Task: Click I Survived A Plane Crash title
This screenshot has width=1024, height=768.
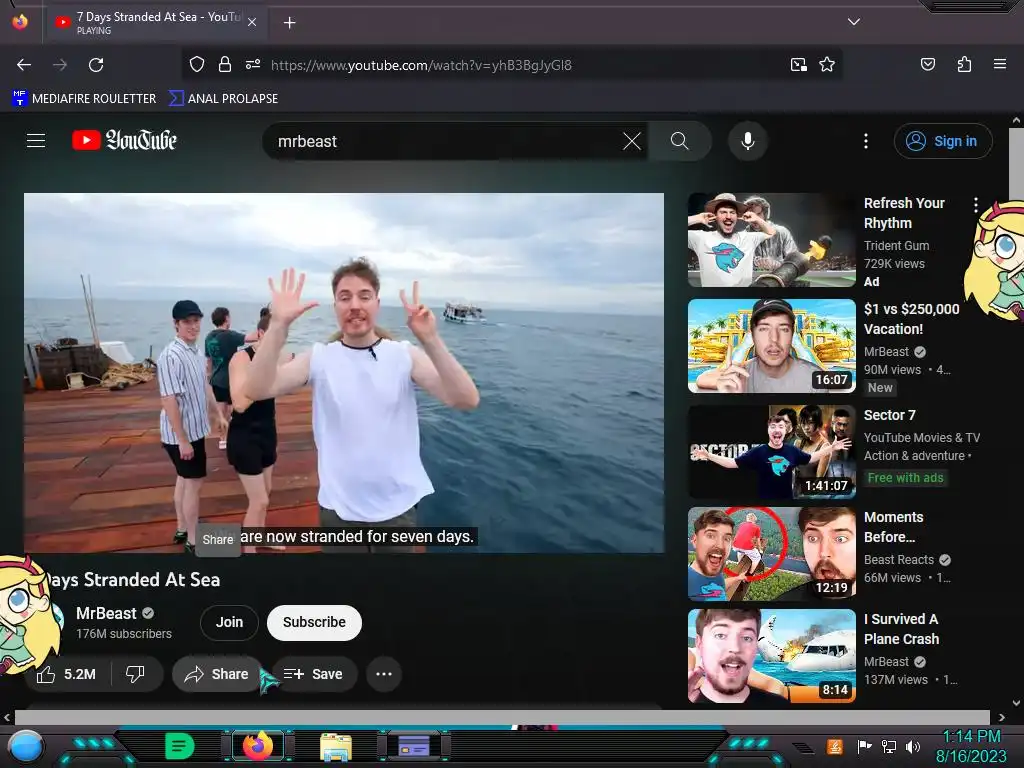Action: coord(901,629)
